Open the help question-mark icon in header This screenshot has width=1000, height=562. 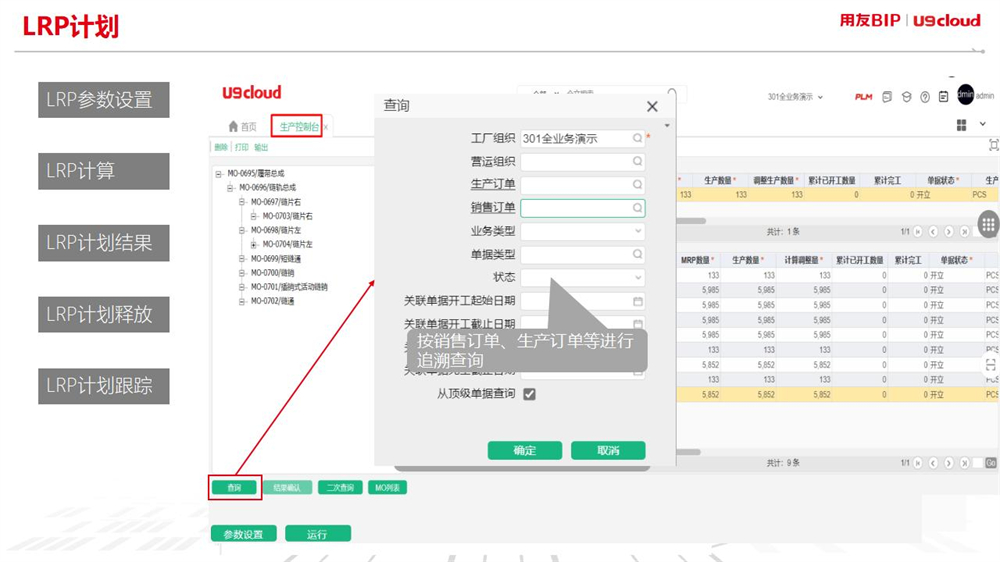[x=925, y=97]
